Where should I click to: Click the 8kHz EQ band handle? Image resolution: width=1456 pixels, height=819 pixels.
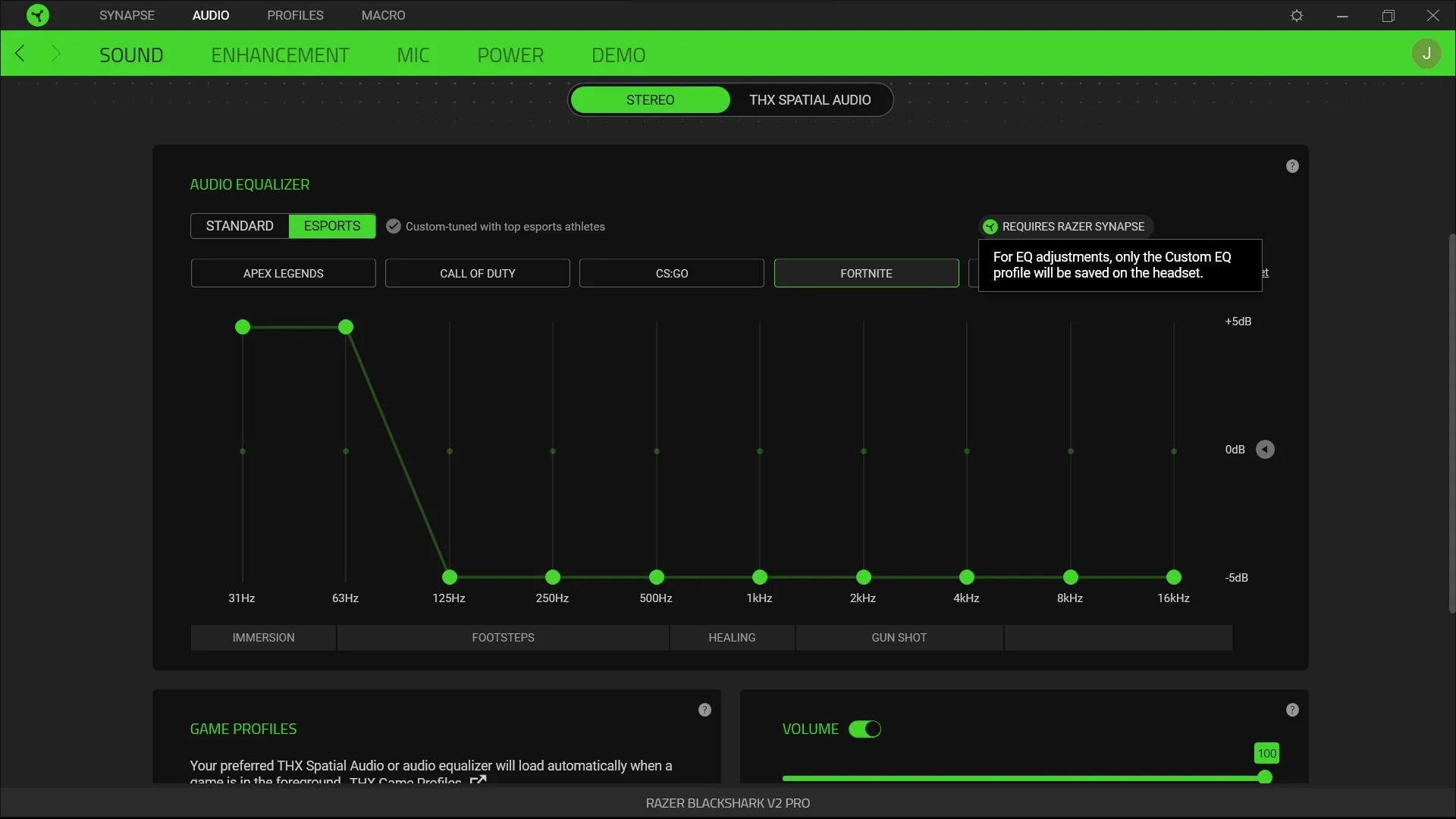pyautogui.click(x=1071, y=577)
